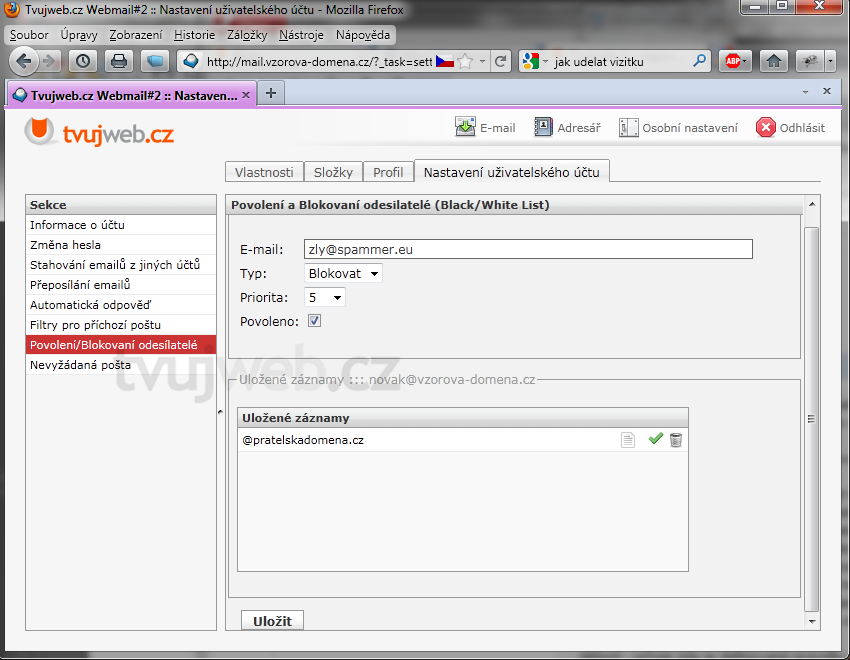Image resolution: width=850 pixels, height=660 pixels.
Task: Delete the @pratelskadomena.cz record with trash icon
Action: (676, 440)
